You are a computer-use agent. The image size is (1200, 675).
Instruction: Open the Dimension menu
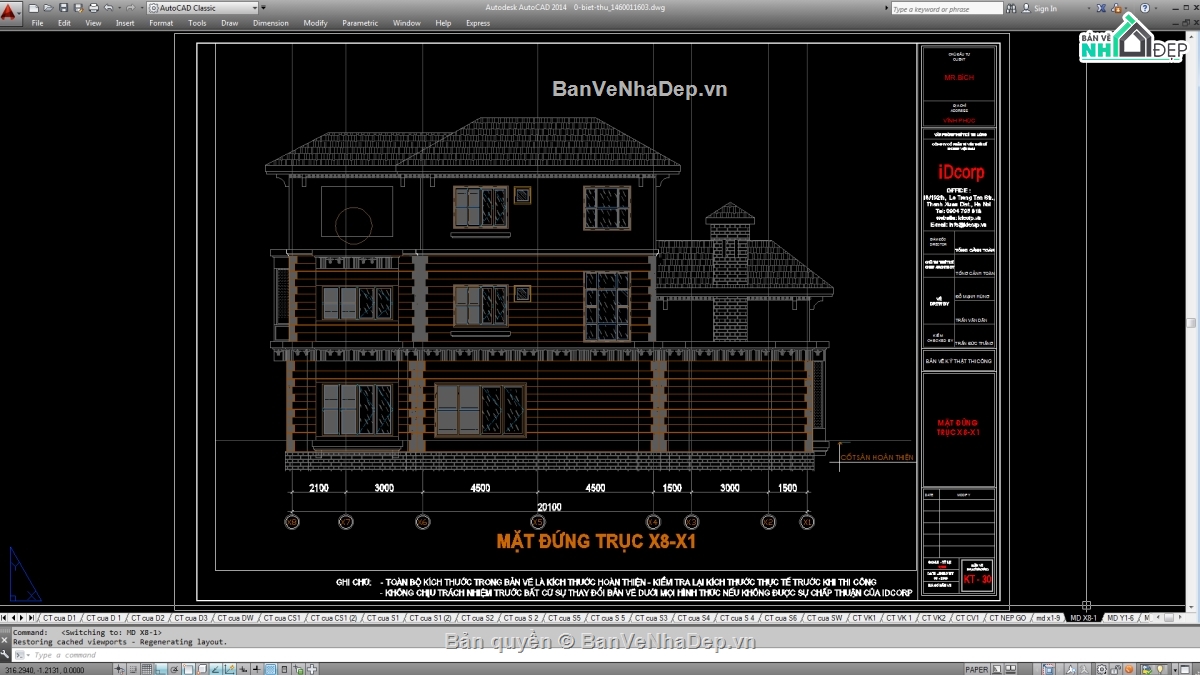pos(271,23)
